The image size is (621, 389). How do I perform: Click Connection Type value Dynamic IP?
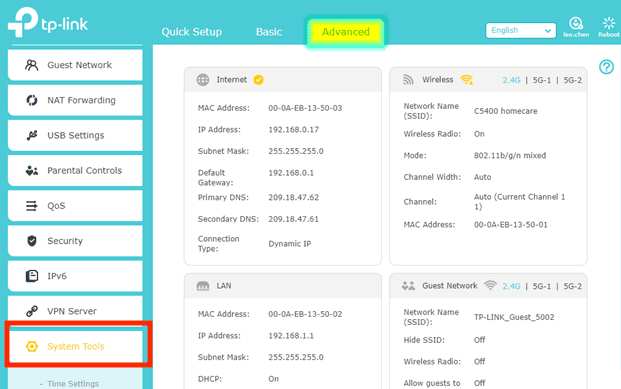(x=290, y=244)
